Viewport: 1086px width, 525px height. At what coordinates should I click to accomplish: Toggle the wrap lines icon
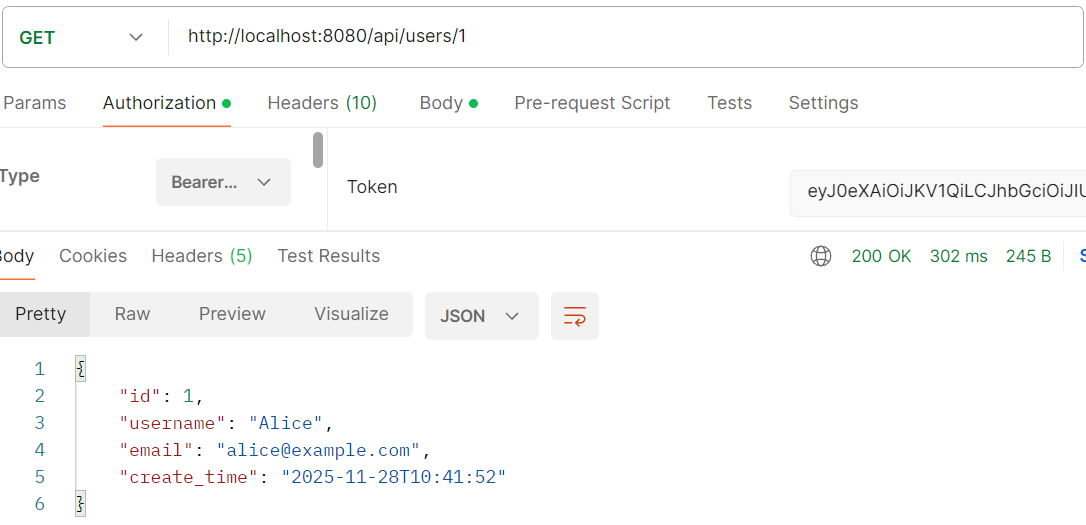coord(575,316)
